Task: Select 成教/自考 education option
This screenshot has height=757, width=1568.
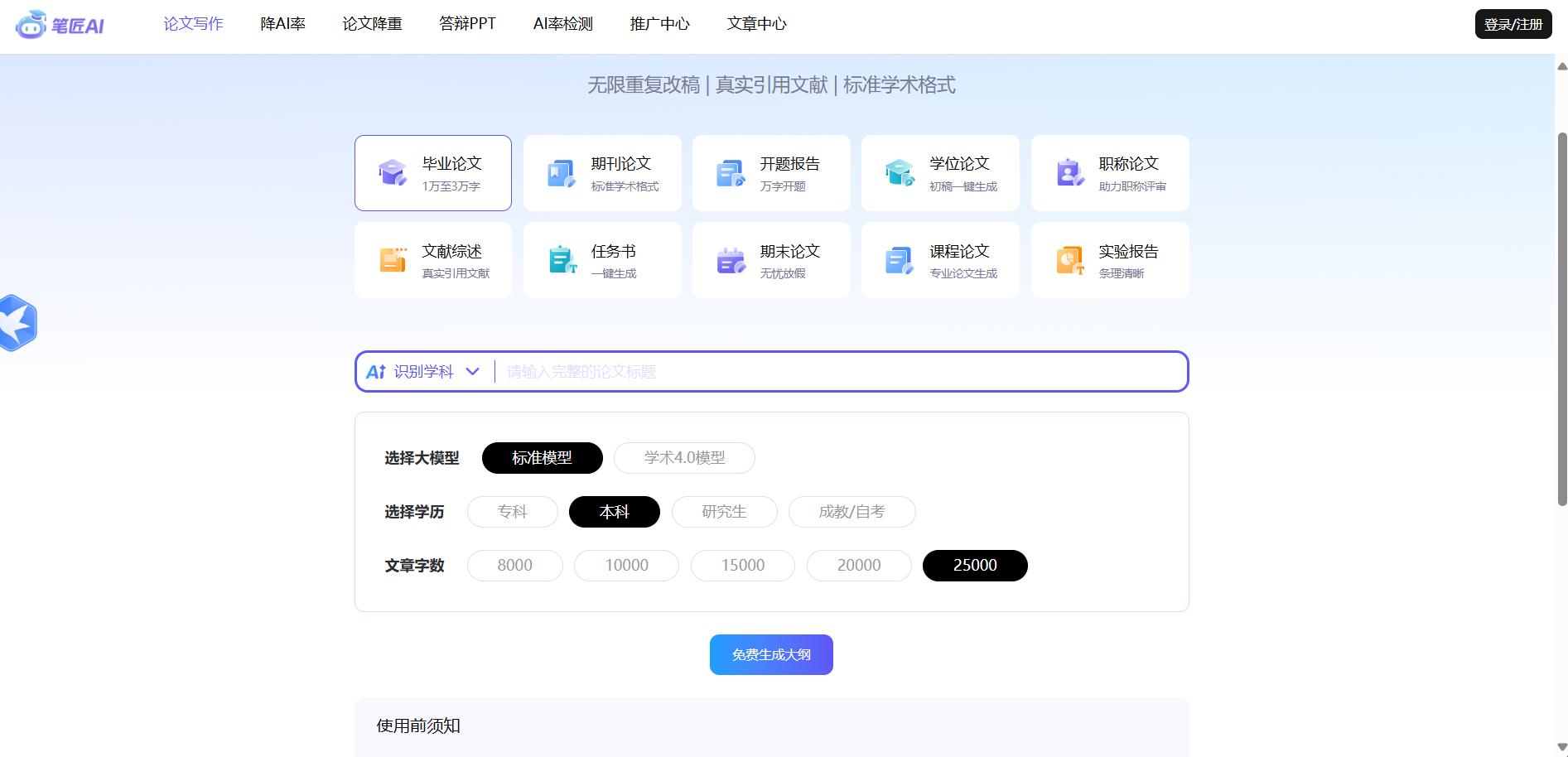Action: click(852, 512)
